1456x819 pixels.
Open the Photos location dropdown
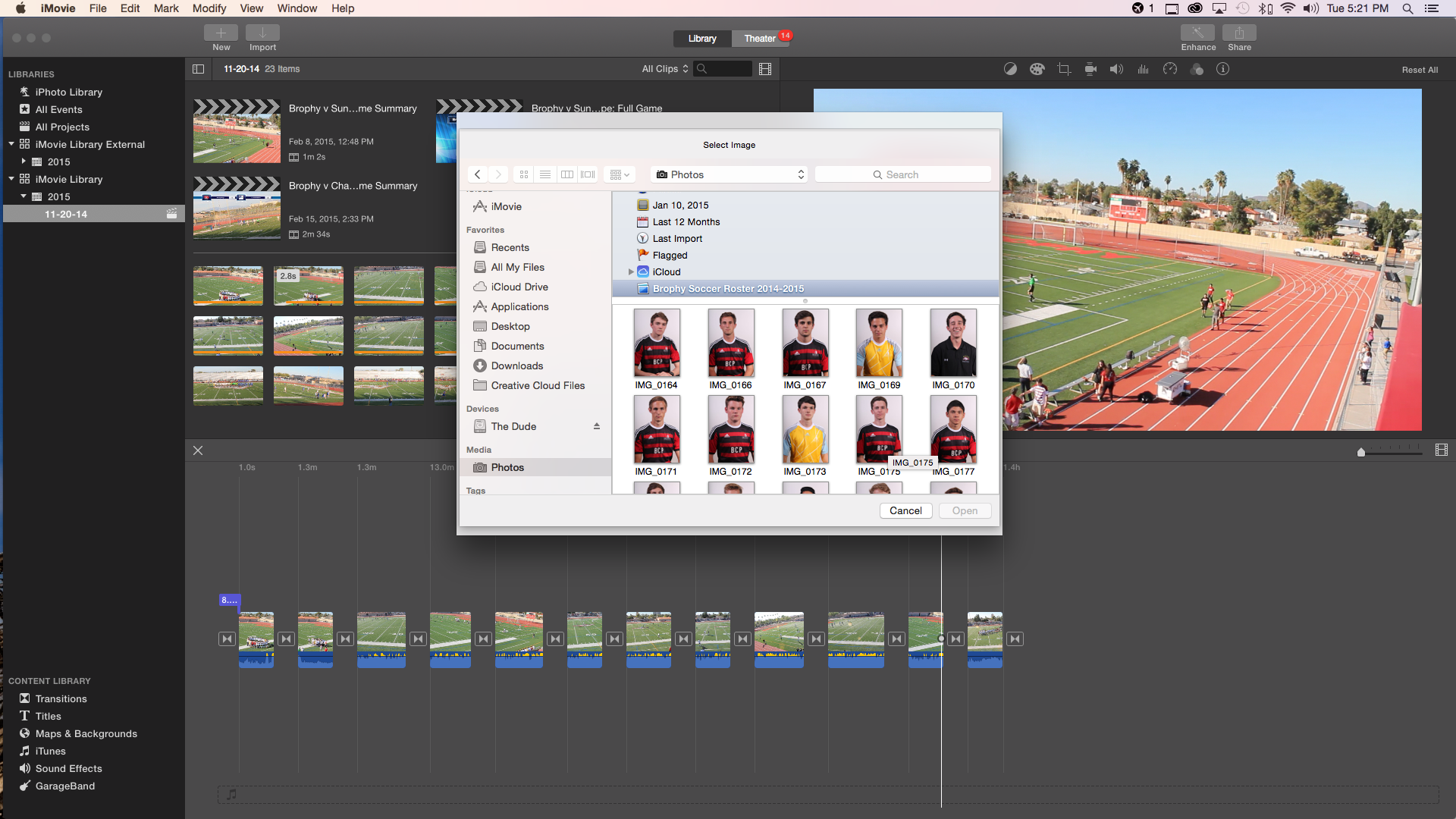click(x=728, y=174)
